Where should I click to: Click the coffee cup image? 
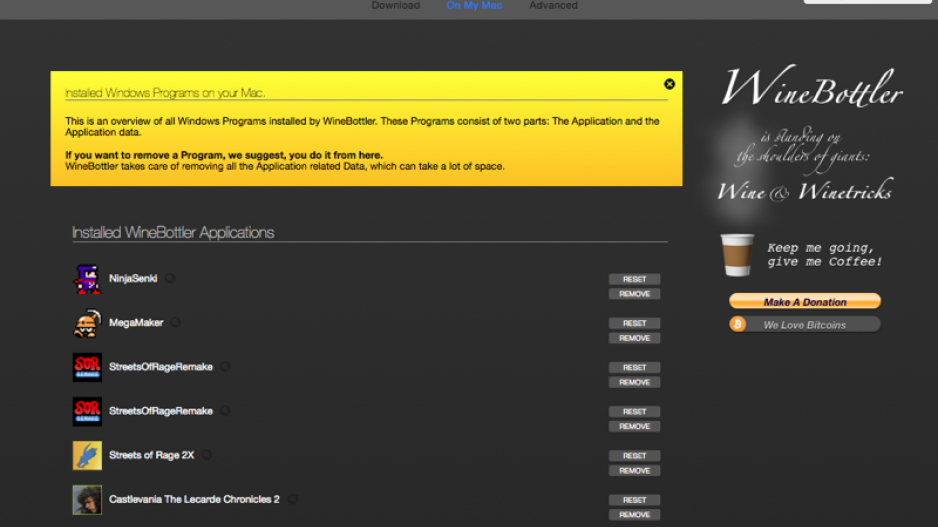tap(737, 255)
